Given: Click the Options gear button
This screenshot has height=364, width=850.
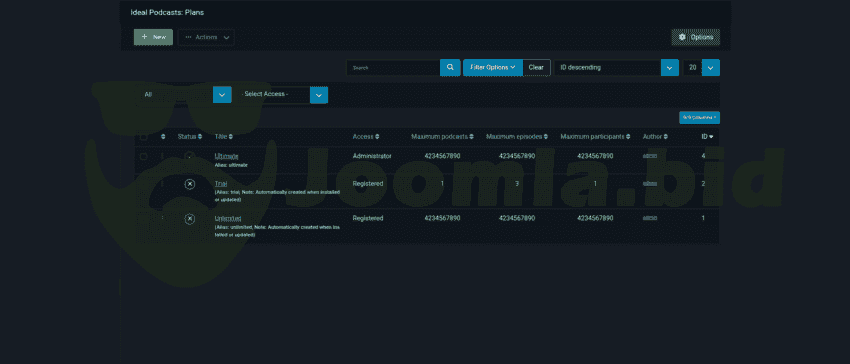Looking at the screenshot, I should pyautogui.click(x=696, y=37).
